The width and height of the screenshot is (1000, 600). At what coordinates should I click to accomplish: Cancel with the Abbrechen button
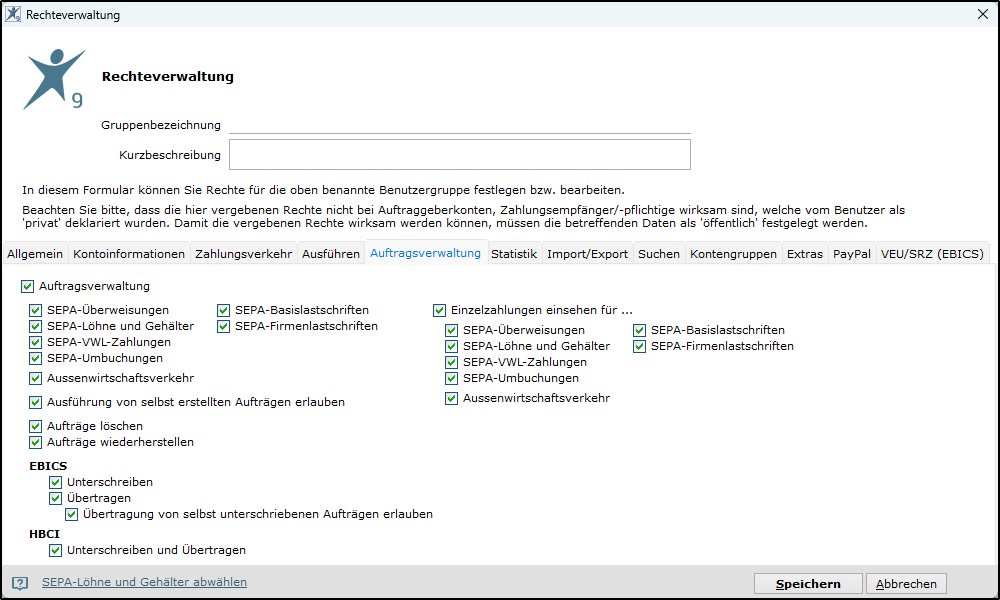pos(906,584)
